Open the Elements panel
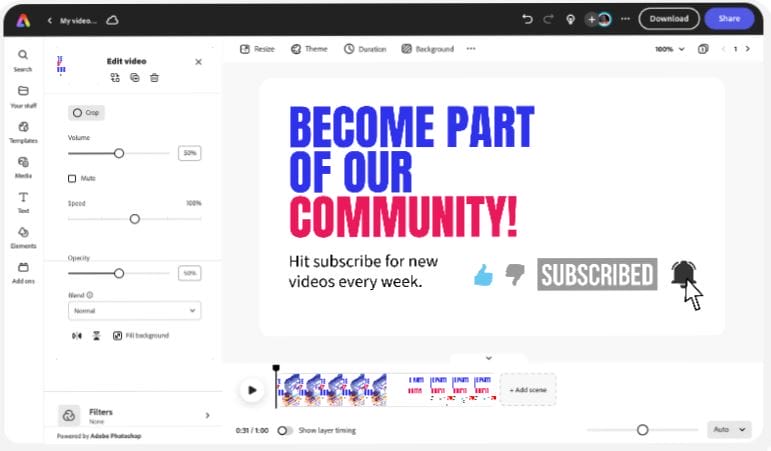 pyautogui.click(x=23, y=238)
